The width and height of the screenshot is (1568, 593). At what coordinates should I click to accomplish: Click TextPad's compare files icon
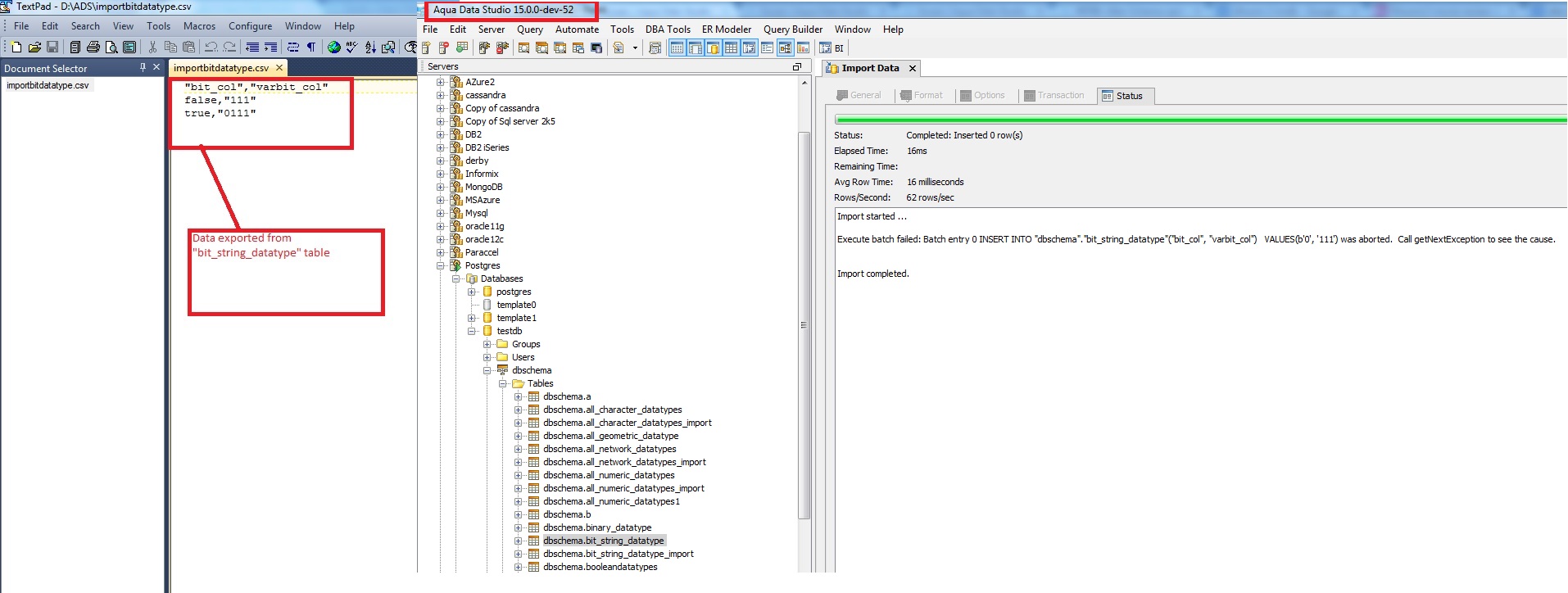pyautogui.click(x=388, y=48)
